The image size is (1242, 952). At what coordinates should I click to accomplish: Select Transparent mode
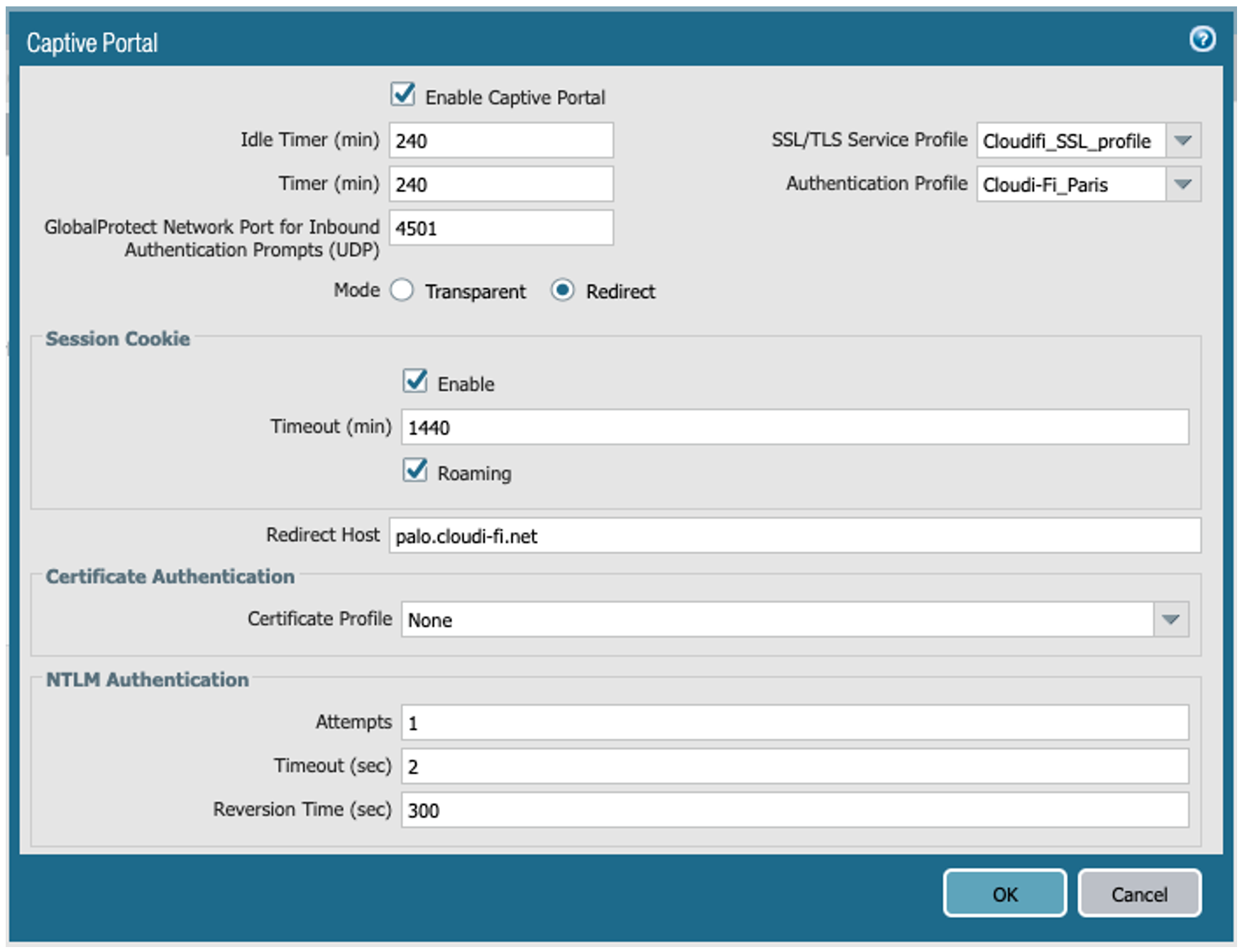pyautogui.click(x=402, y=290)
